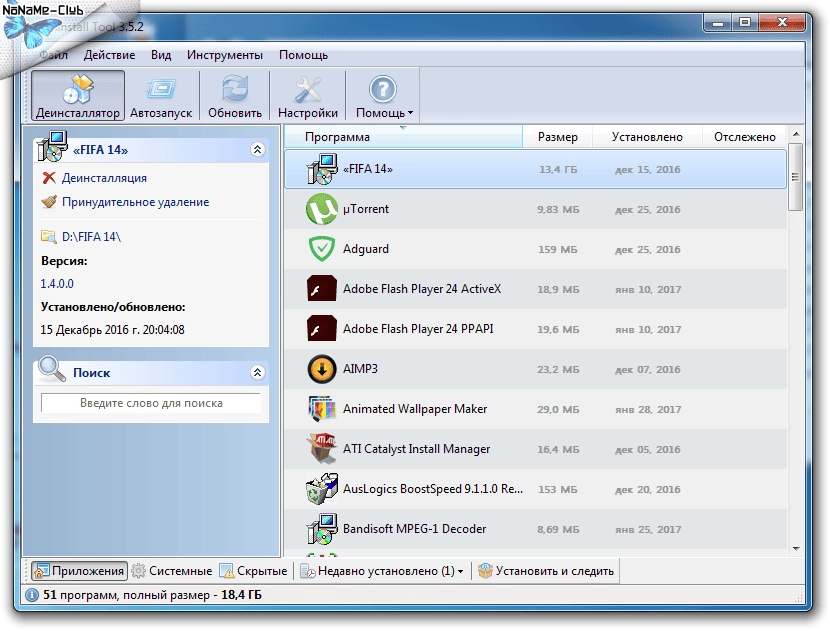
Task: Open the Помощь menu in menu bar
Action: (x=303, y=55)
